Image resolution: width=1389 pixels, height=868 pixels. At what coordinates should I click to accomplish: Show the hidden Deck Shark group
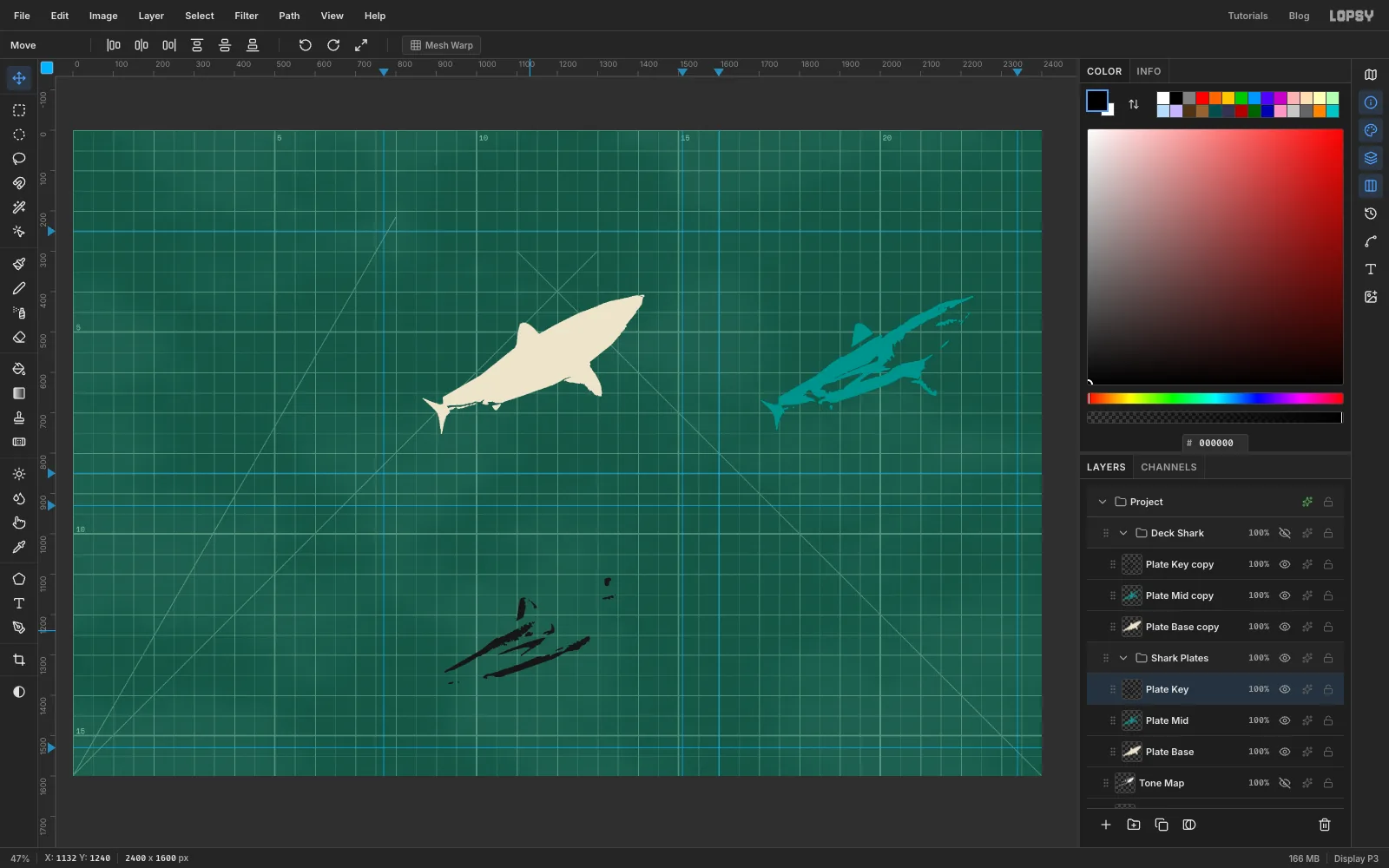[x=1285, y=533]
